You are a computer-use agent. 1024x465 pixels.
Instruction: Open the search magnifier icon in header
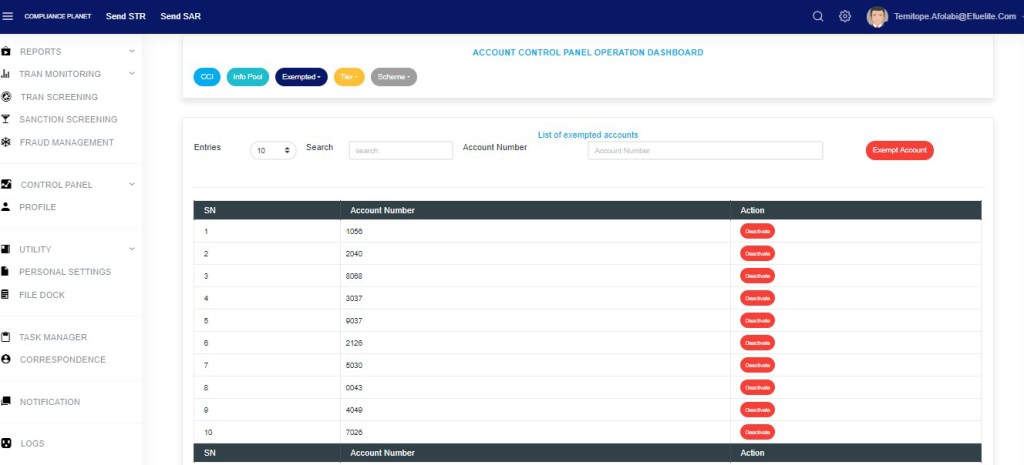[818, 16]
